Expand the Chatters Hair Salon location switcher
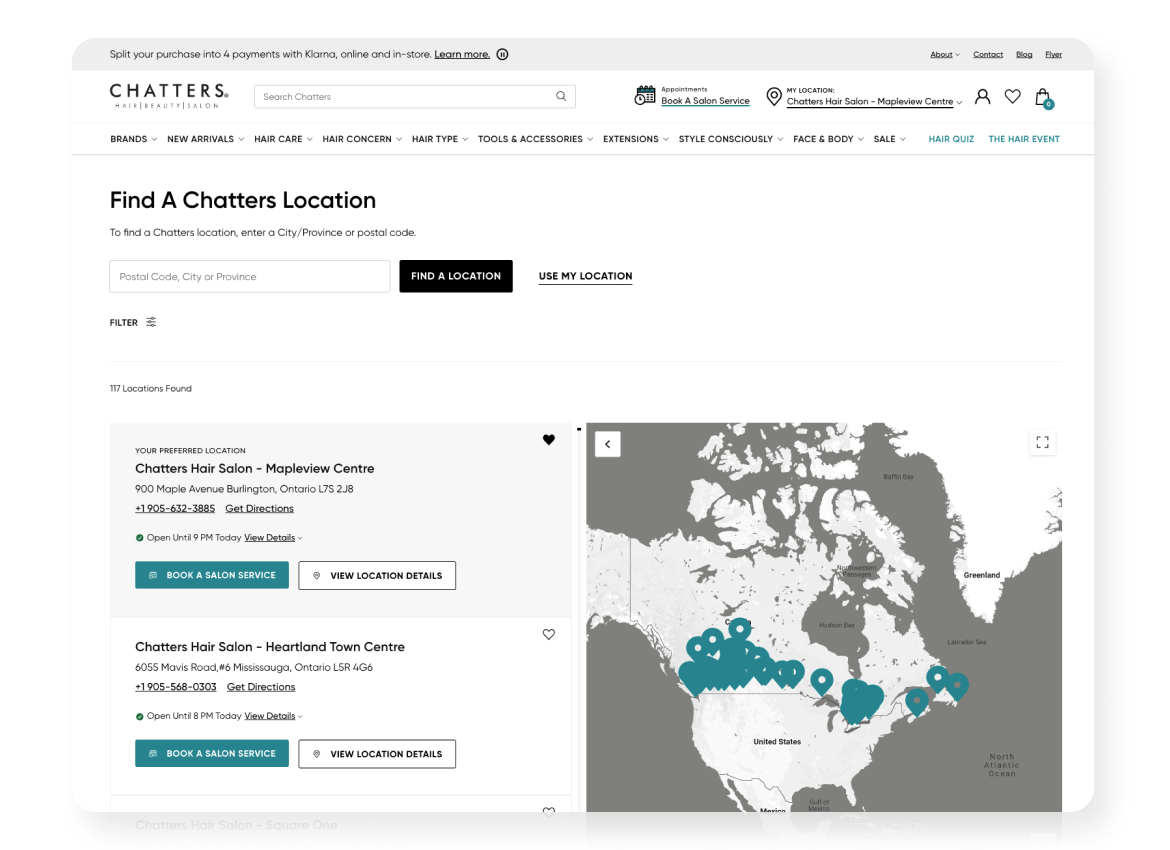 pos(871,101)
